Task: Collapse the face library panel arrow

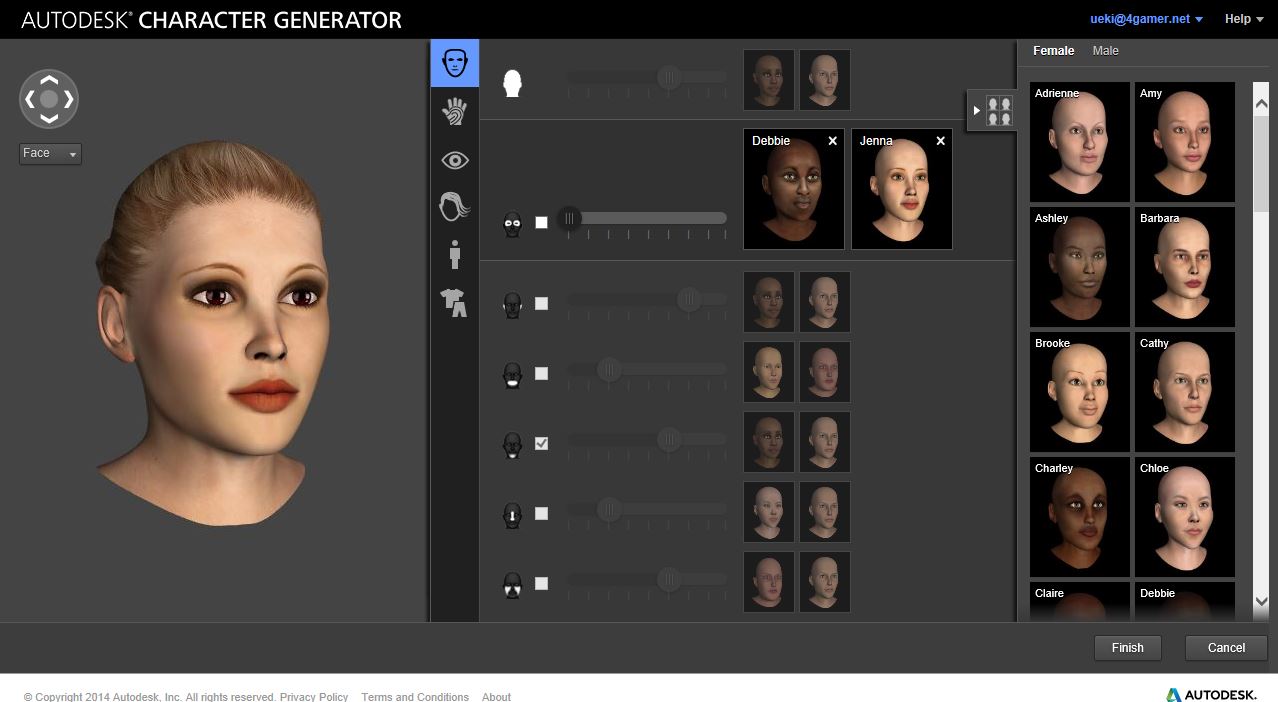Action: click(977, 110)
